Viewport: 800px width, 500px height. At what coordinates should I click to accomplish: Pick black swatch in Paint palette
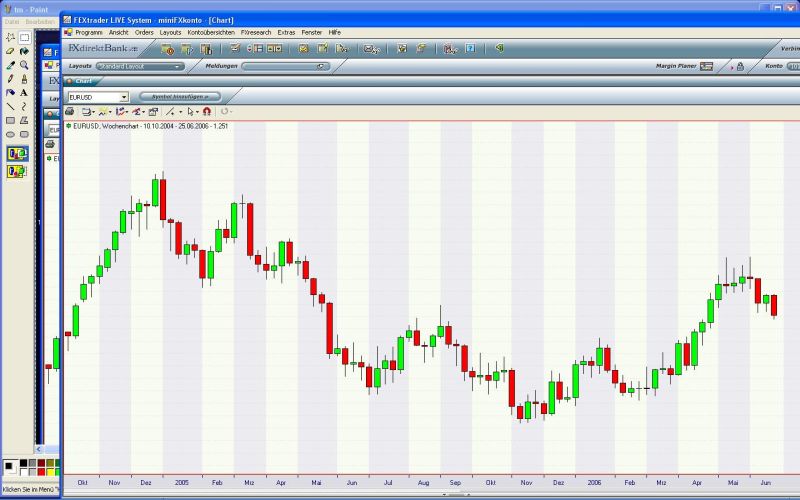(x=23, y=463)
